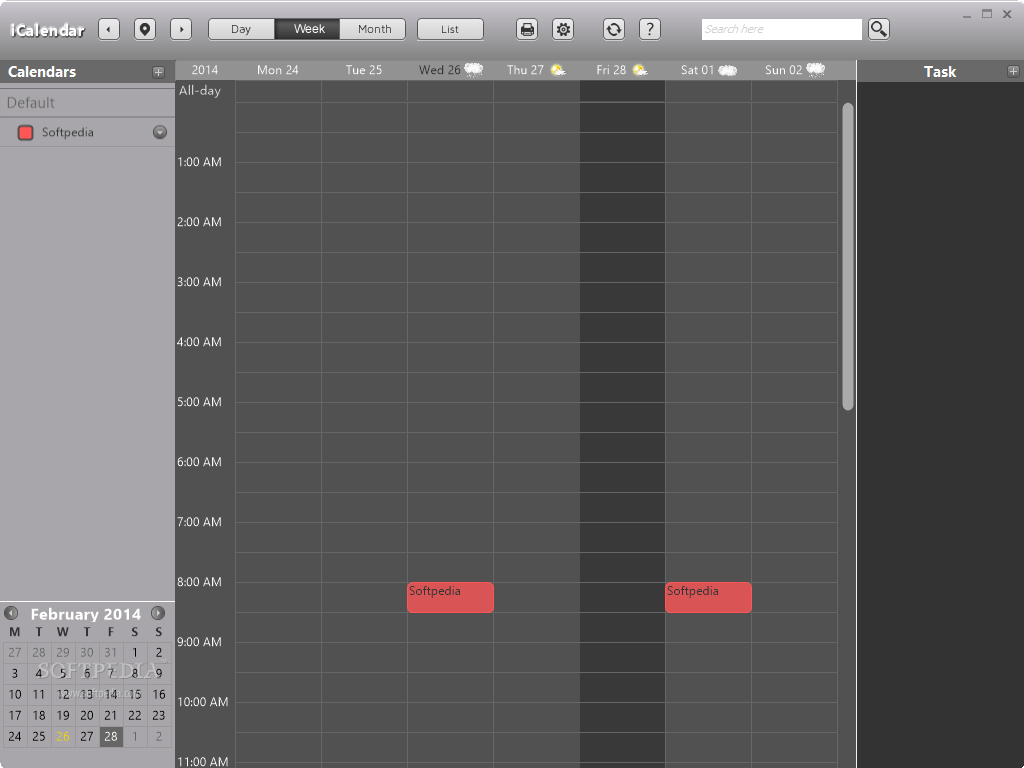The image size is (1024, 768).
Task: Click the search magnifier icon
Action: (878, 29)
